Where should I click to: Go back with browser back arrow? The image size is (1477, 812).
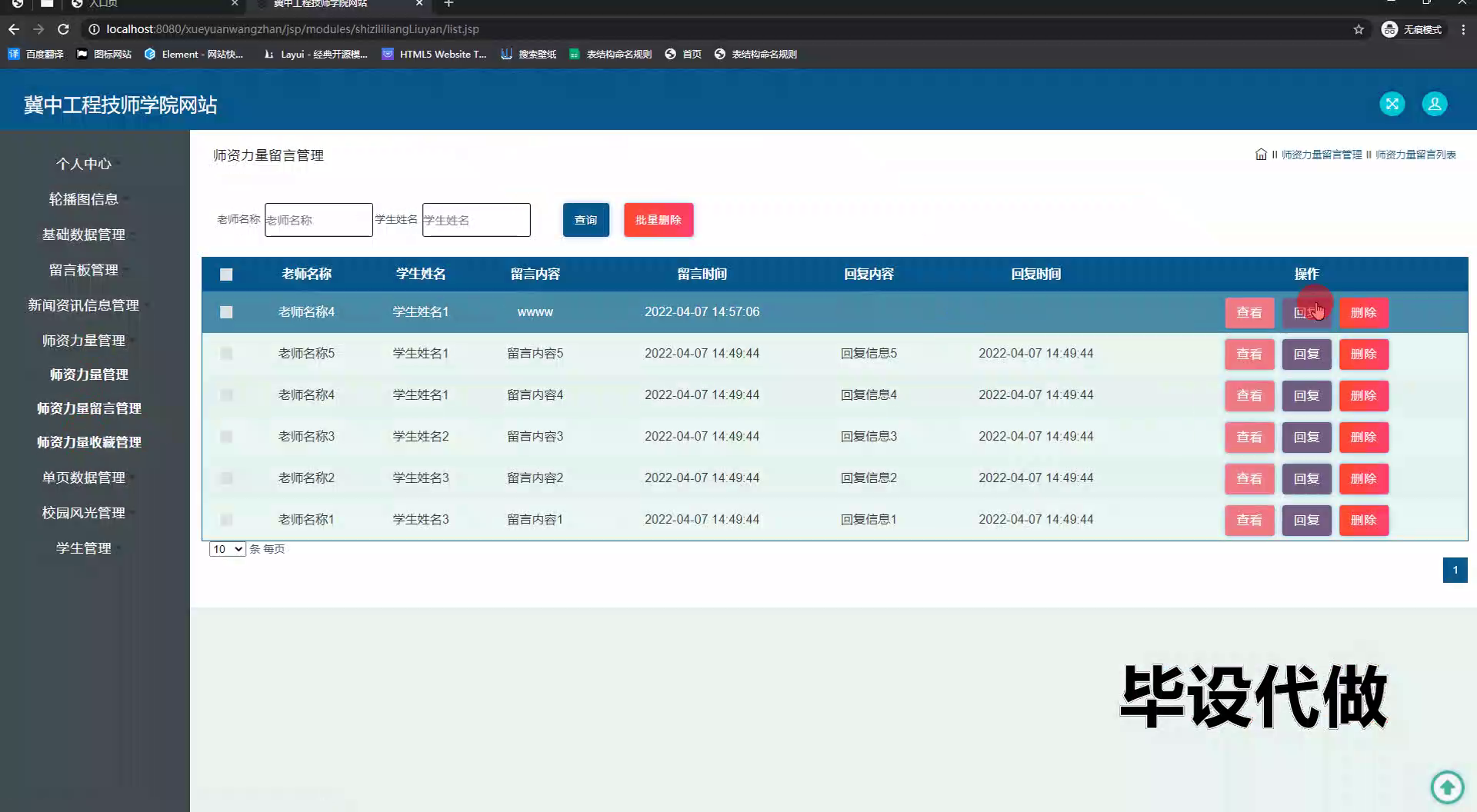pyautogui.click(x=14, y=29)
